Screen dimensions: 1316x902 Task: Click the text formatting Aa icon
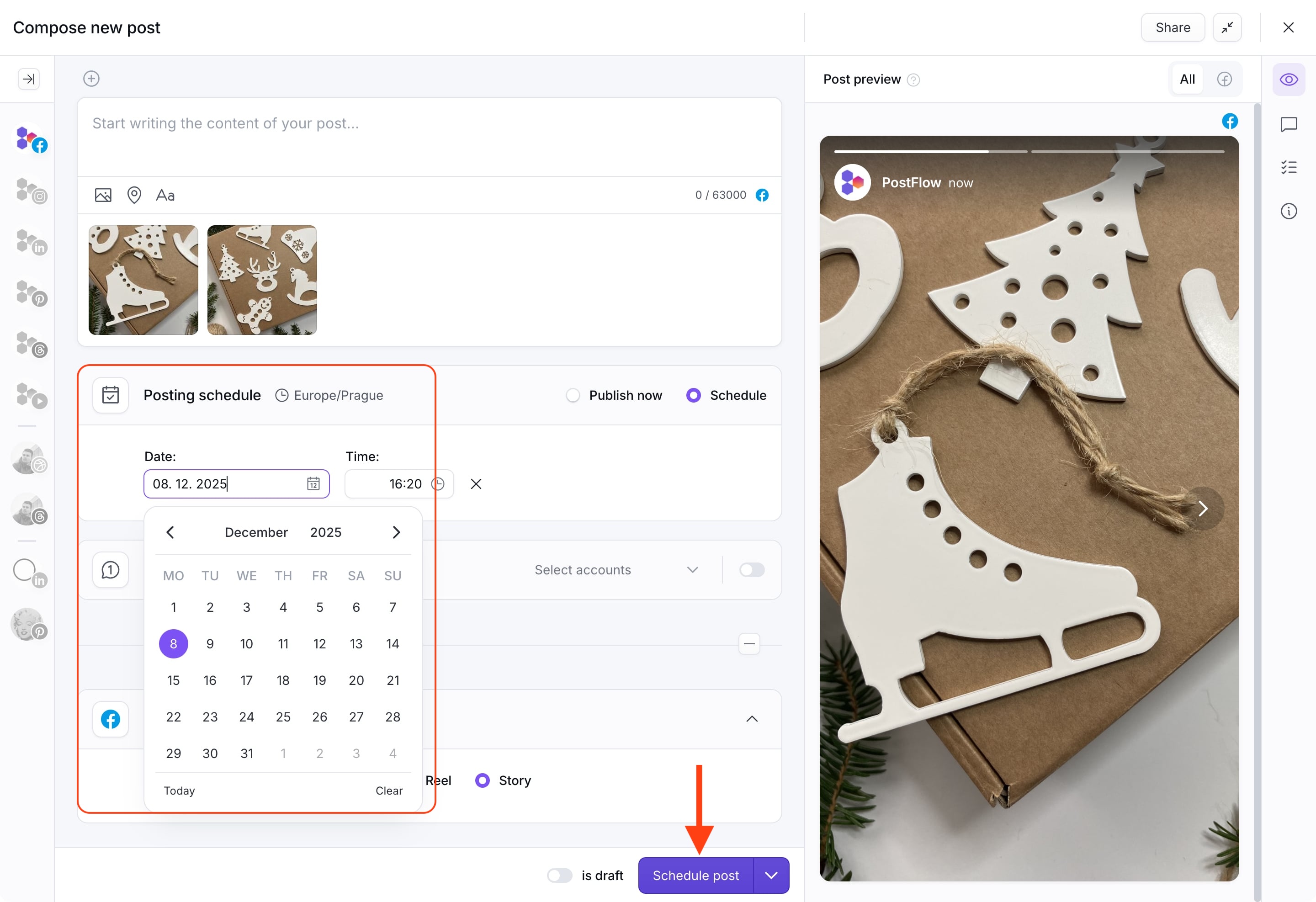[164, 195]
